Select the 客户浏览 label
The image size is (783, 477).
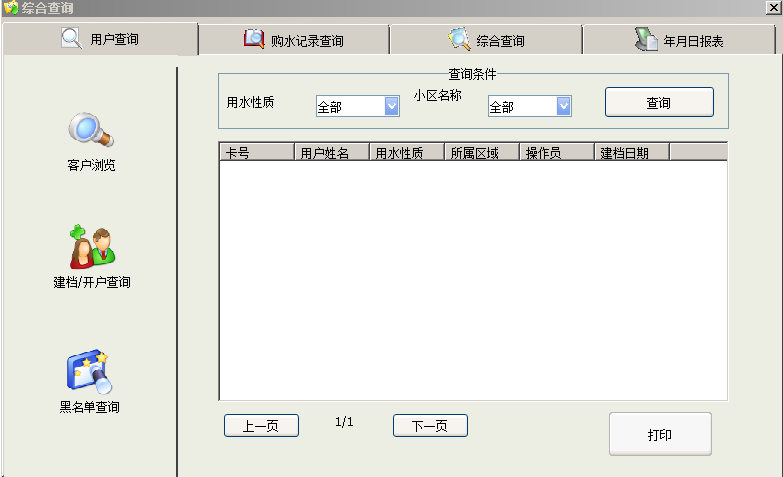point(91,165)
